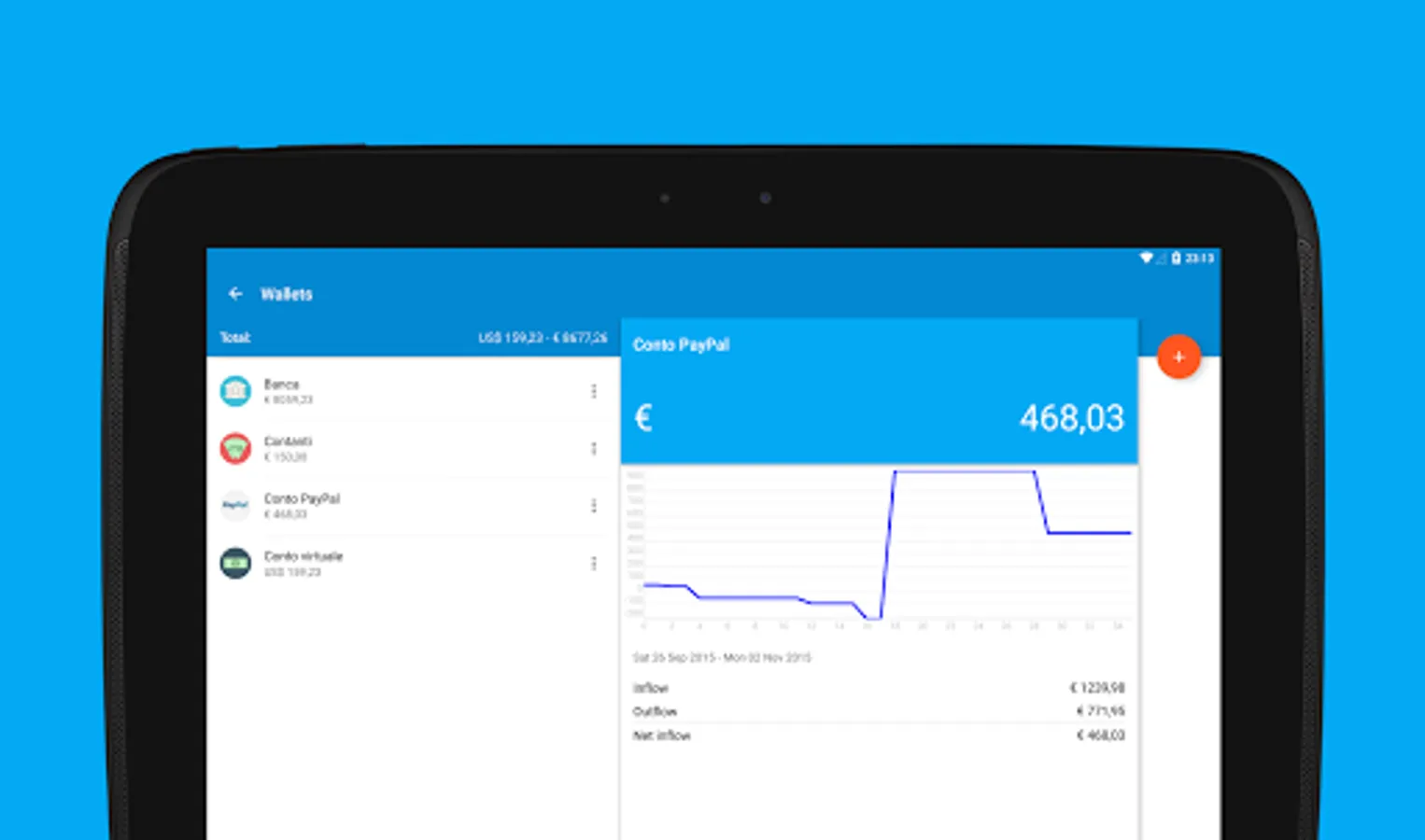Click the Inflow amount row
The height and width of the screenshot is (840, 1425).
pos(879,688)
